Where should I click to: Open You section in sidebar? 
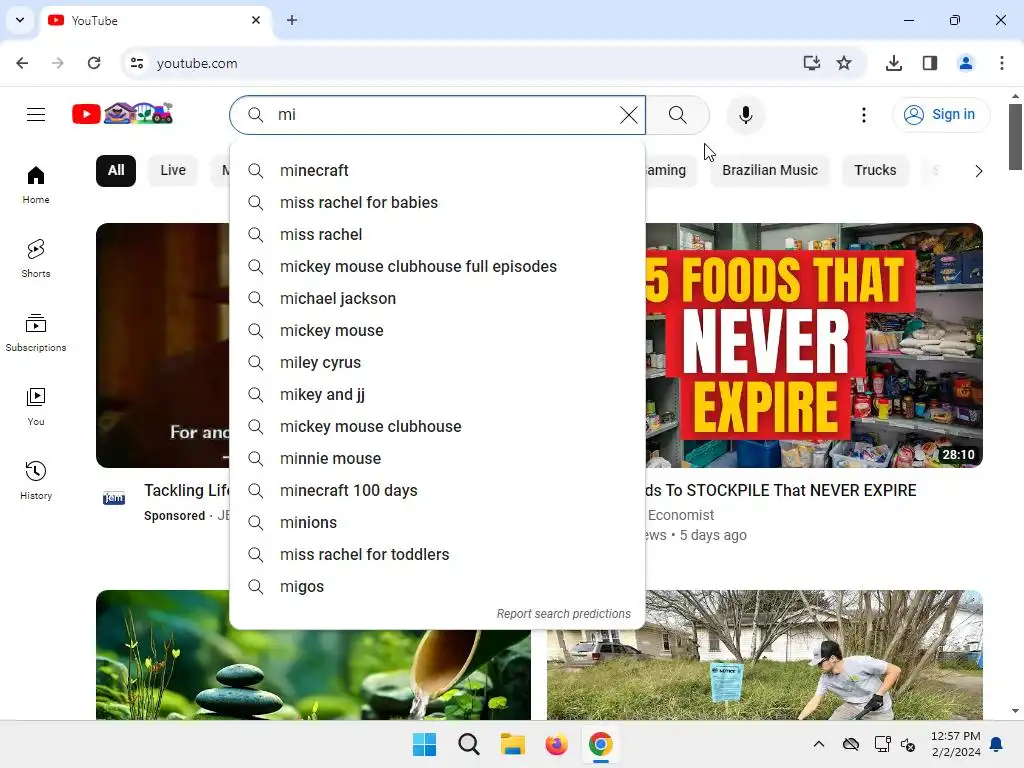pyautogui.click(x=36, y=406)
